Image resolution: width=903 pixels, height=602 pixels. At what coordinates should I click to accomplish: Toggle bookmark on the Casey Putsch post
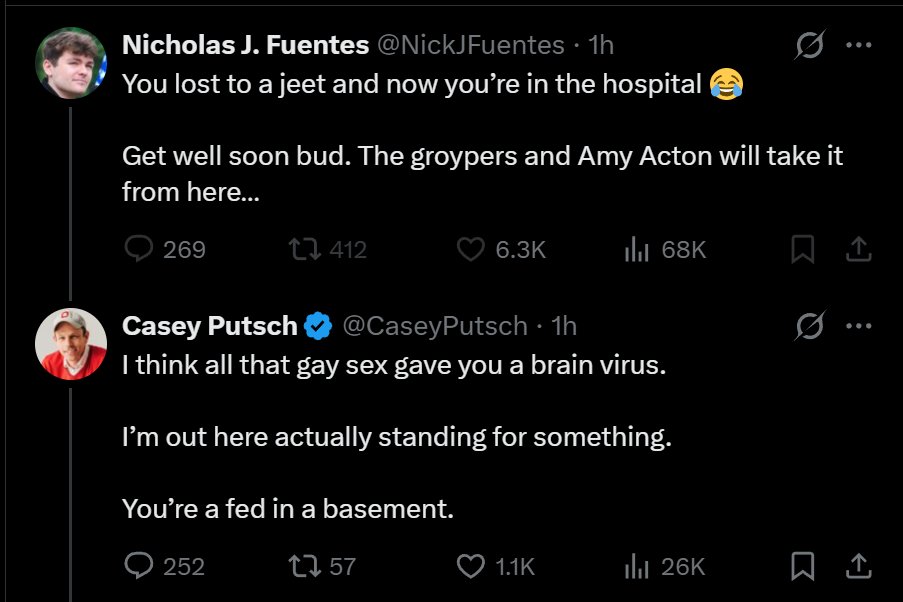pyautogui.click(x=802, y=566)
